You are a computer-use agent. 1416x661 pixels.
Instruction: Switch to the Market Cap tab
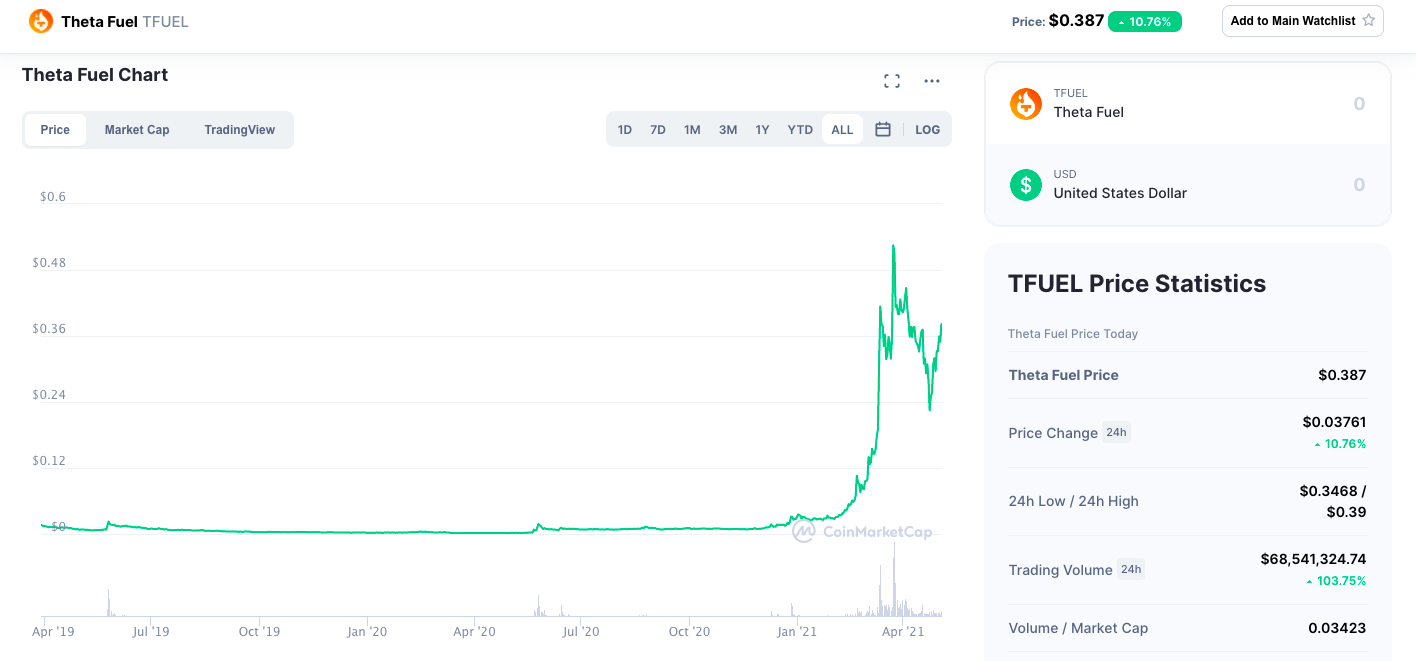[x=137, y=130]
